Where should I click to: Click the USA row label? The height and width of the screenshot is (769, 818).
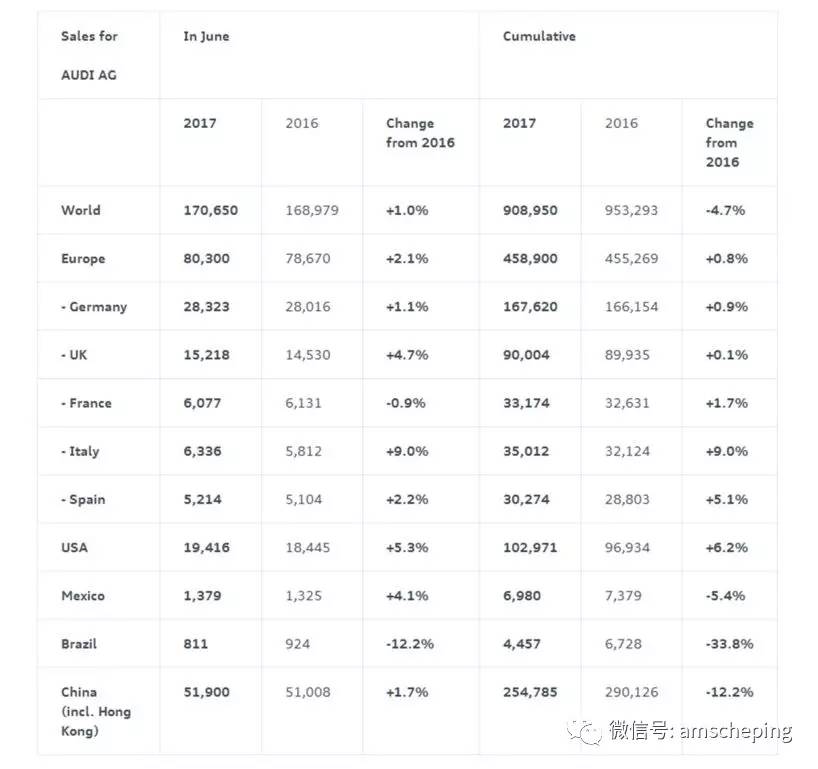74,547
